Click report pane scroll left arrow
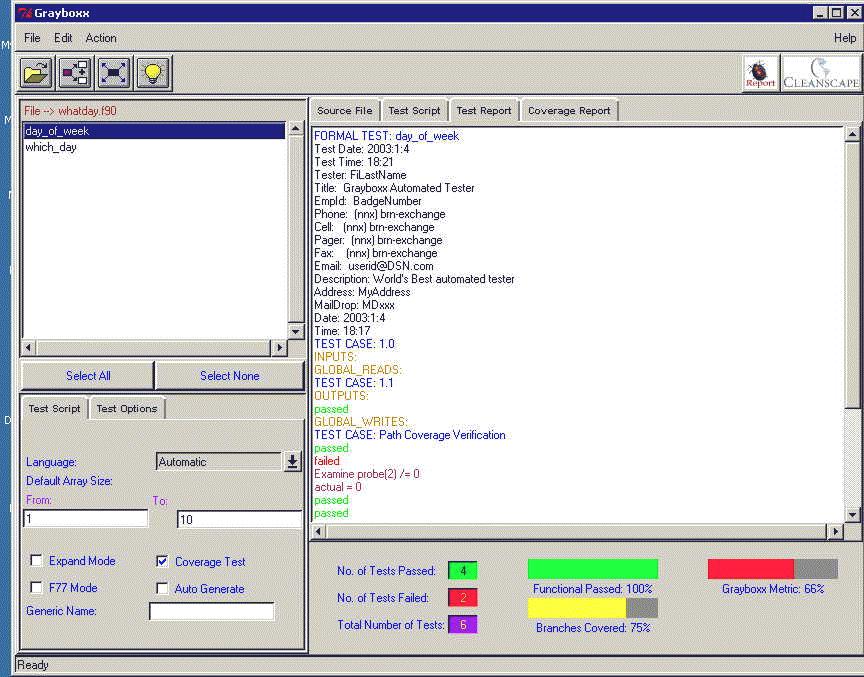This screenshot has width=864, height=677. click(318, 532)
